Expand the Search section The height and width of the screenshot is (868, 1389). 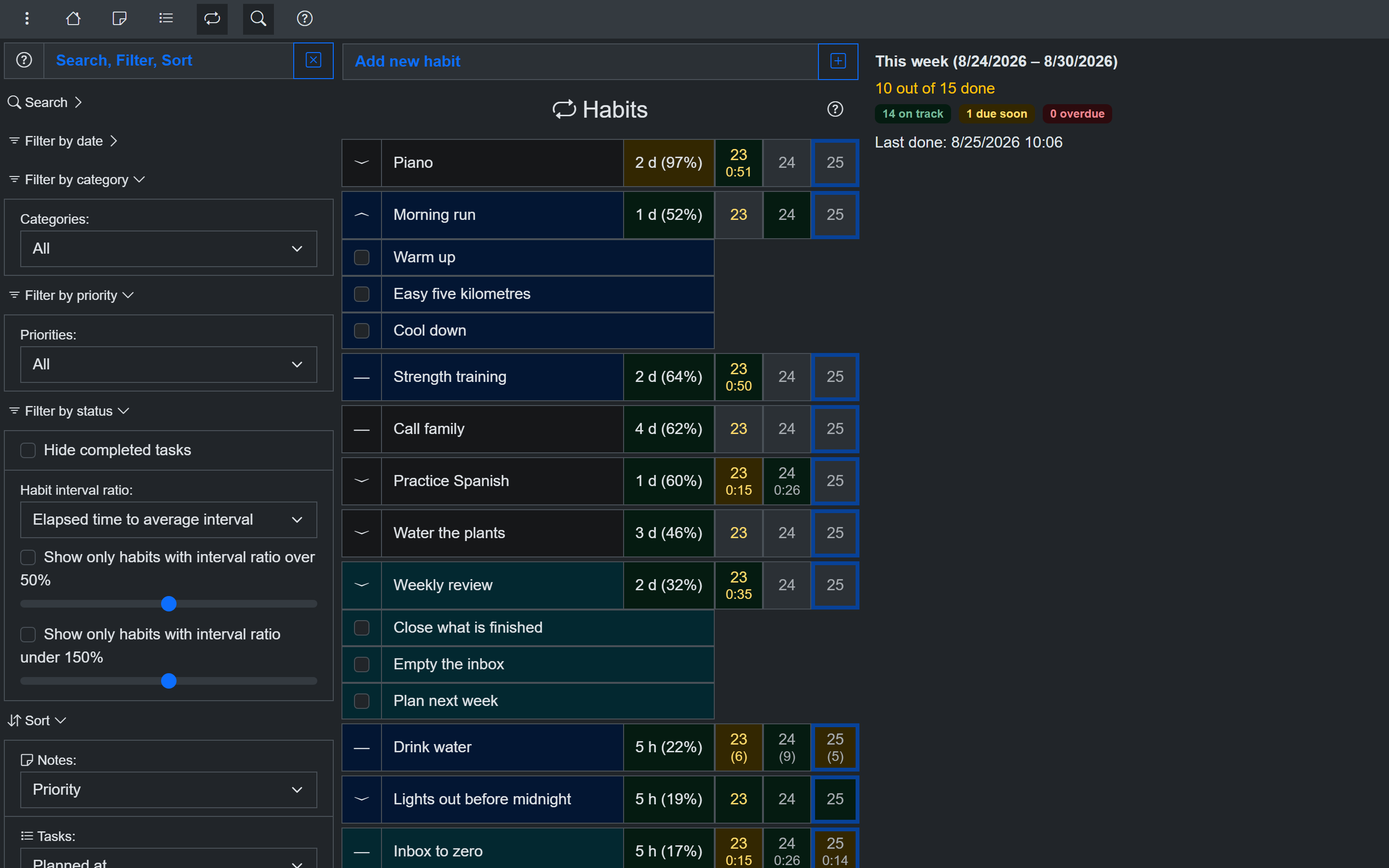45,102
